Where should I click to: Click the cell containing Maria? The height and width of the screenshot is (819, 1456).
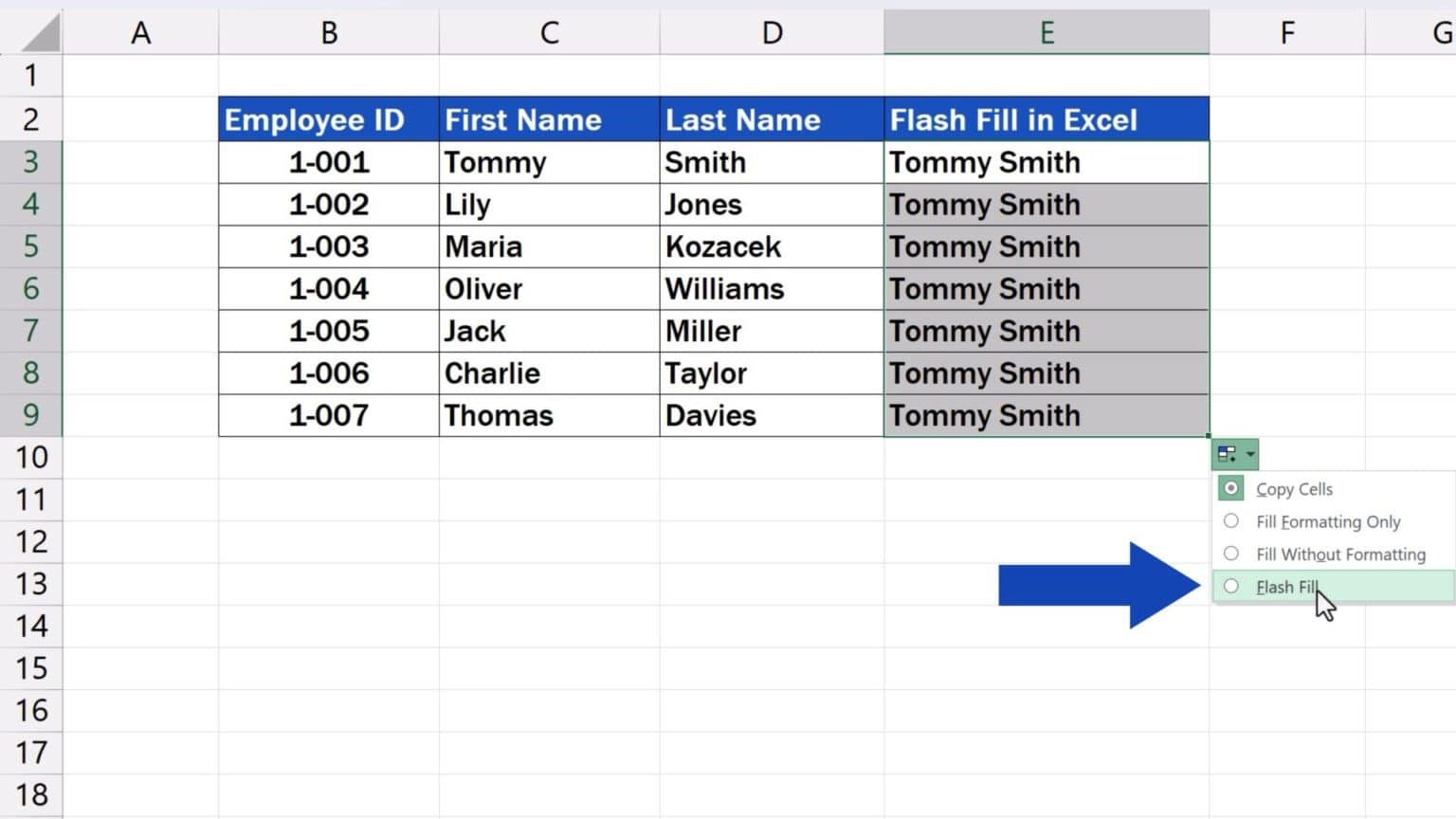click(x=549, y=246)
